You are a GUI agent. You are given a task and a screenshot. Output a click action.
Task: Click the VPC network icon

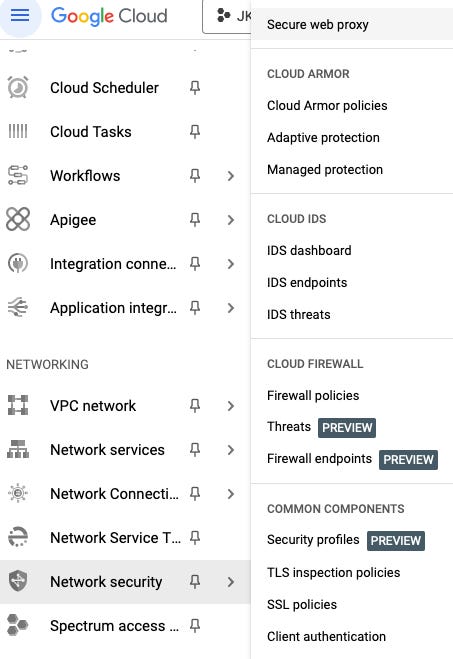pyautogui.click(x=18, y=405)
